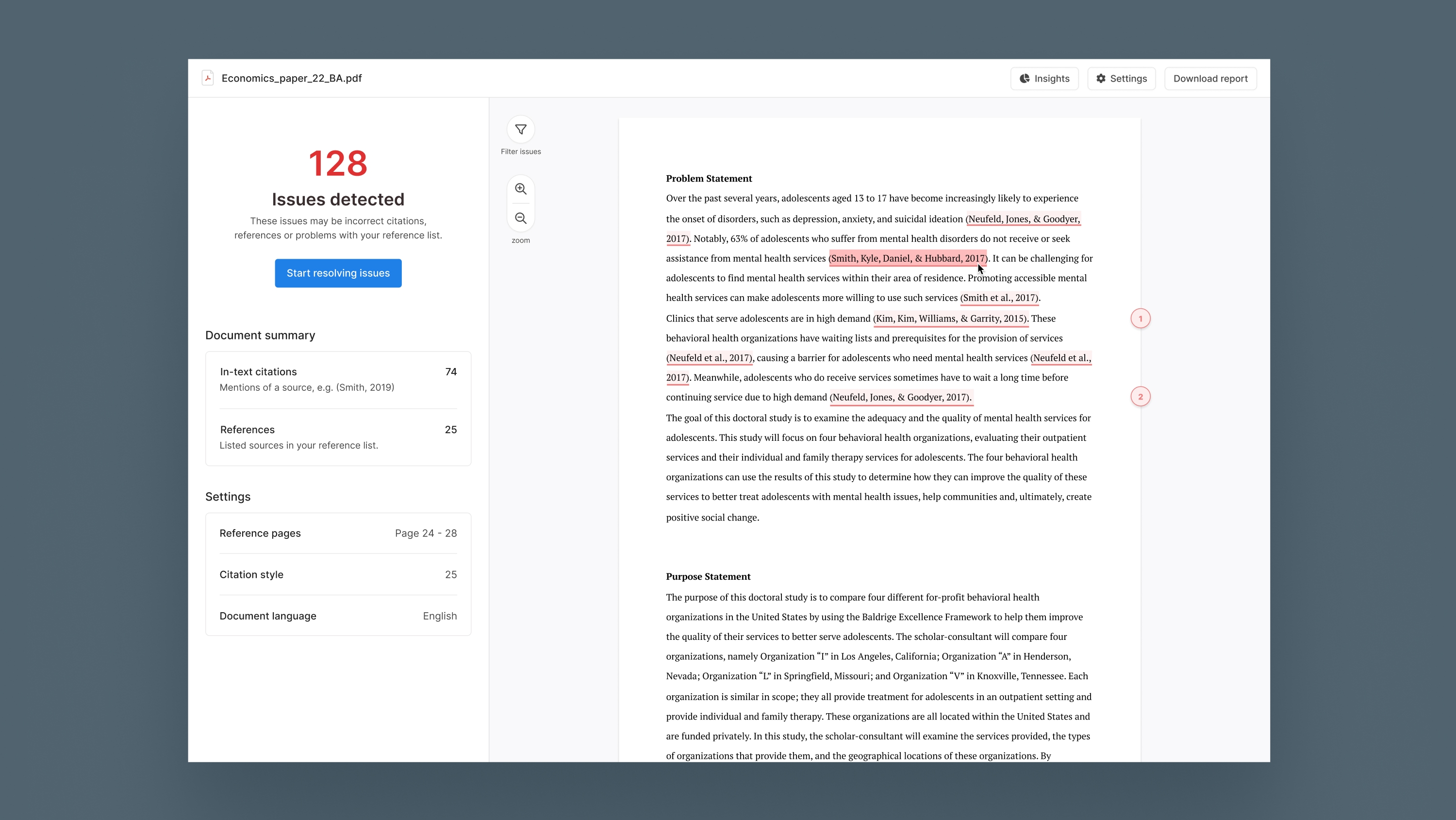Click the Smith et al., 2017 citation

(x=999, y=298)
